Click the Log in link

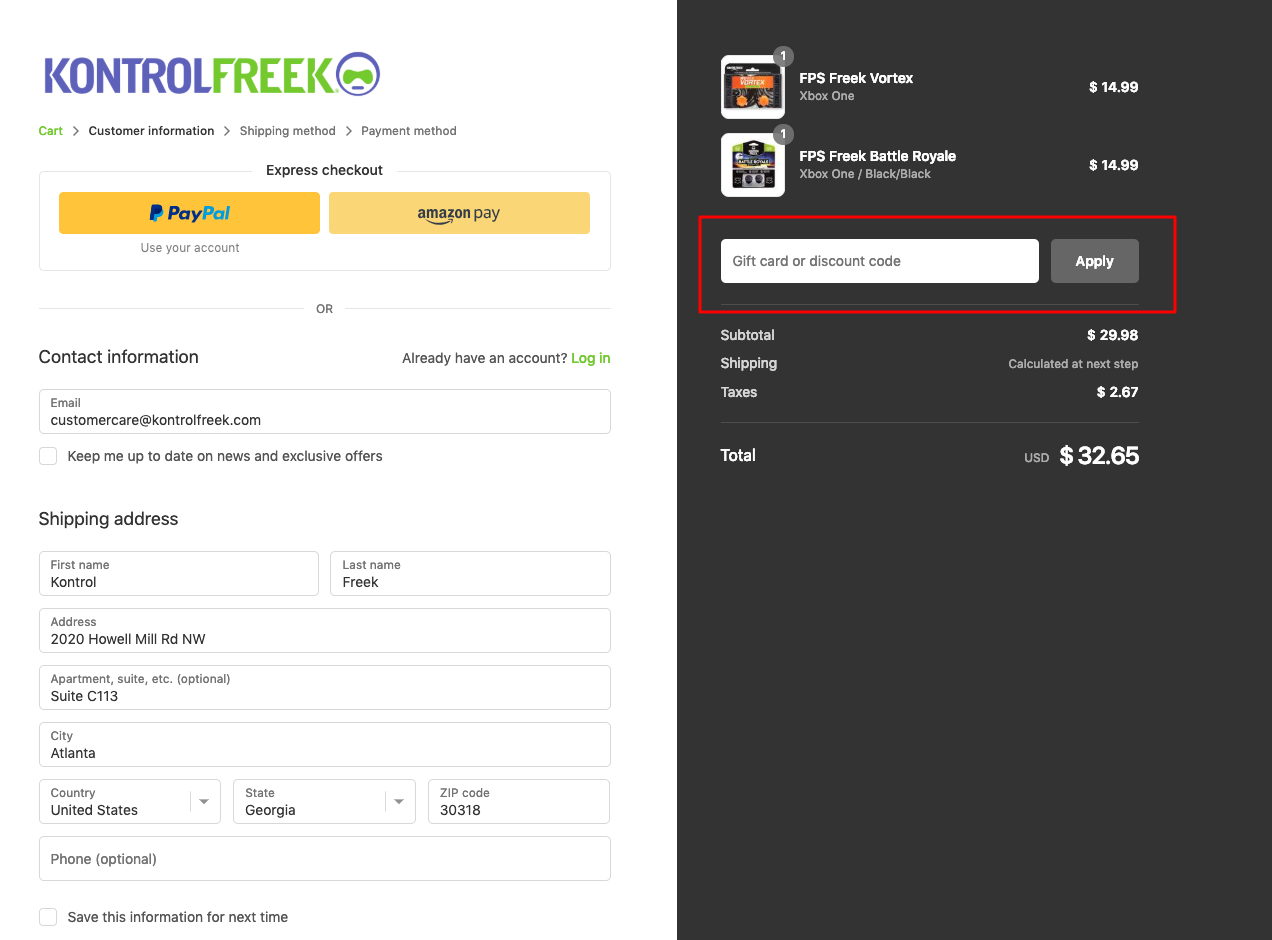[590, 358]
